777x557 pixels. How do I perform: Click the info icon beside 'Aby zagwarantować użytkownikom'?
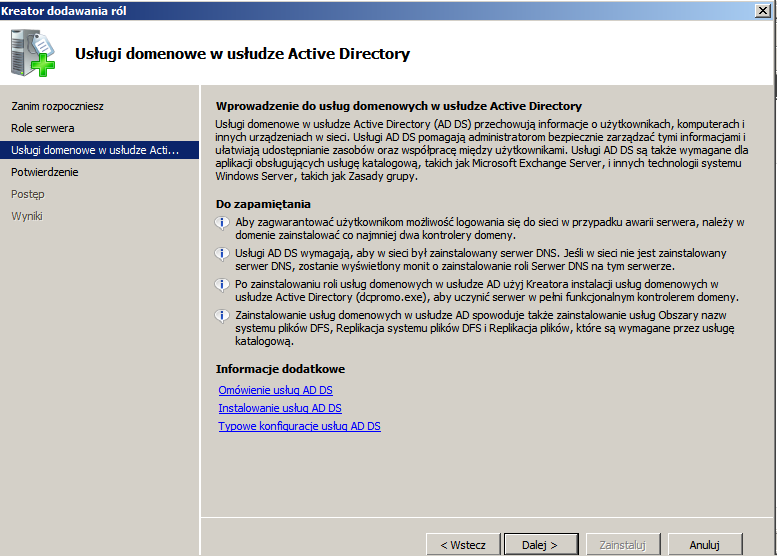[x=222, y=223]
